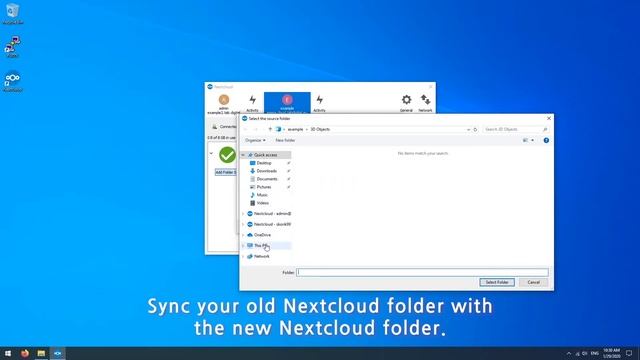Open General settings gear in Nextcloud window
Image resolution: width=640 pixels, height=360 pixels.
[x=406, y=103]
